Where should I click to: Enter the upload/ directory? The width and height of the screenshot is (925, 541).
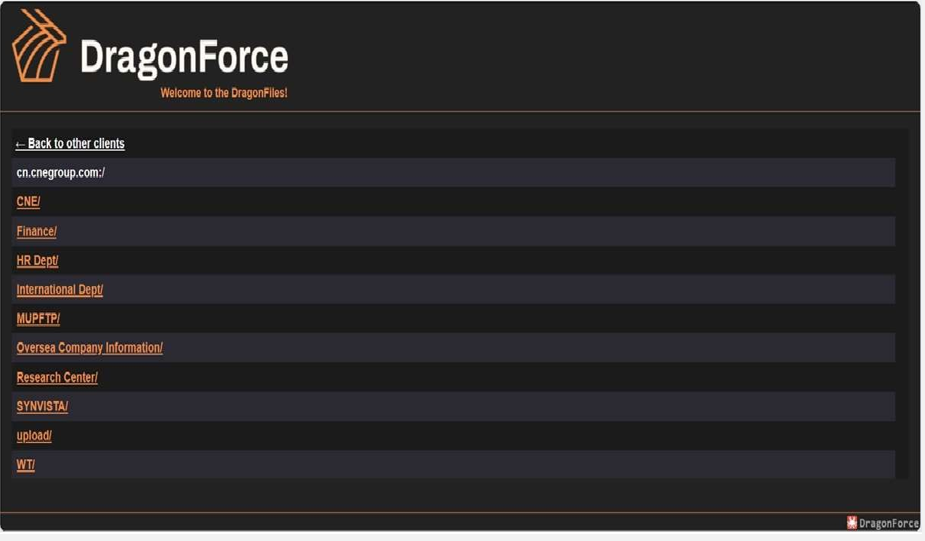pyautogui.click(x=34, y=436)
